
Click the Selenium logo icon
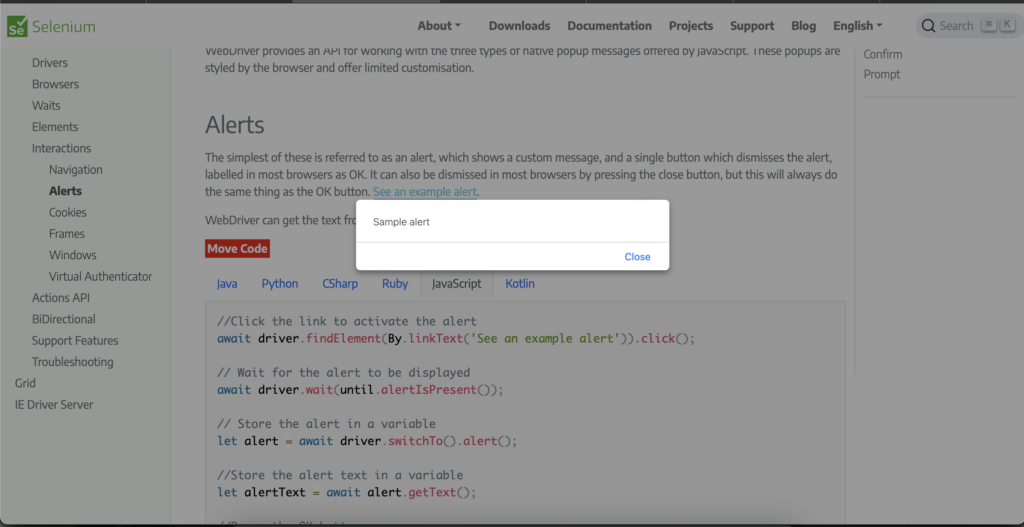pos(17,26)
